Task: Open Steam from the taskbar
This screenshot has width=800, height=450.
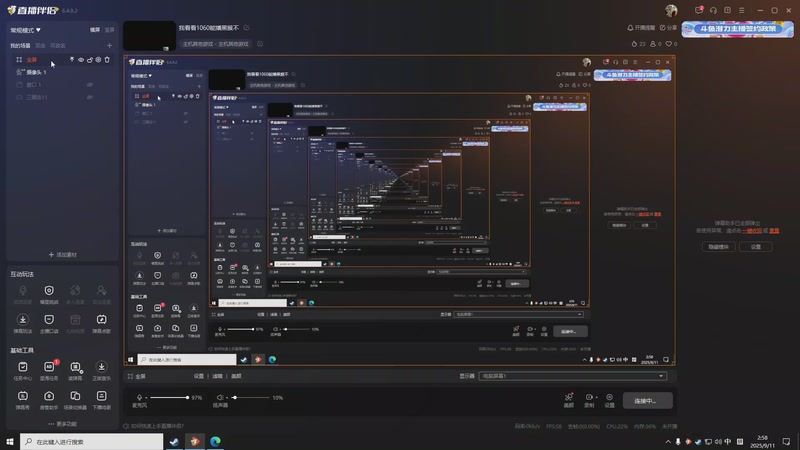Action: pos(174,441)
